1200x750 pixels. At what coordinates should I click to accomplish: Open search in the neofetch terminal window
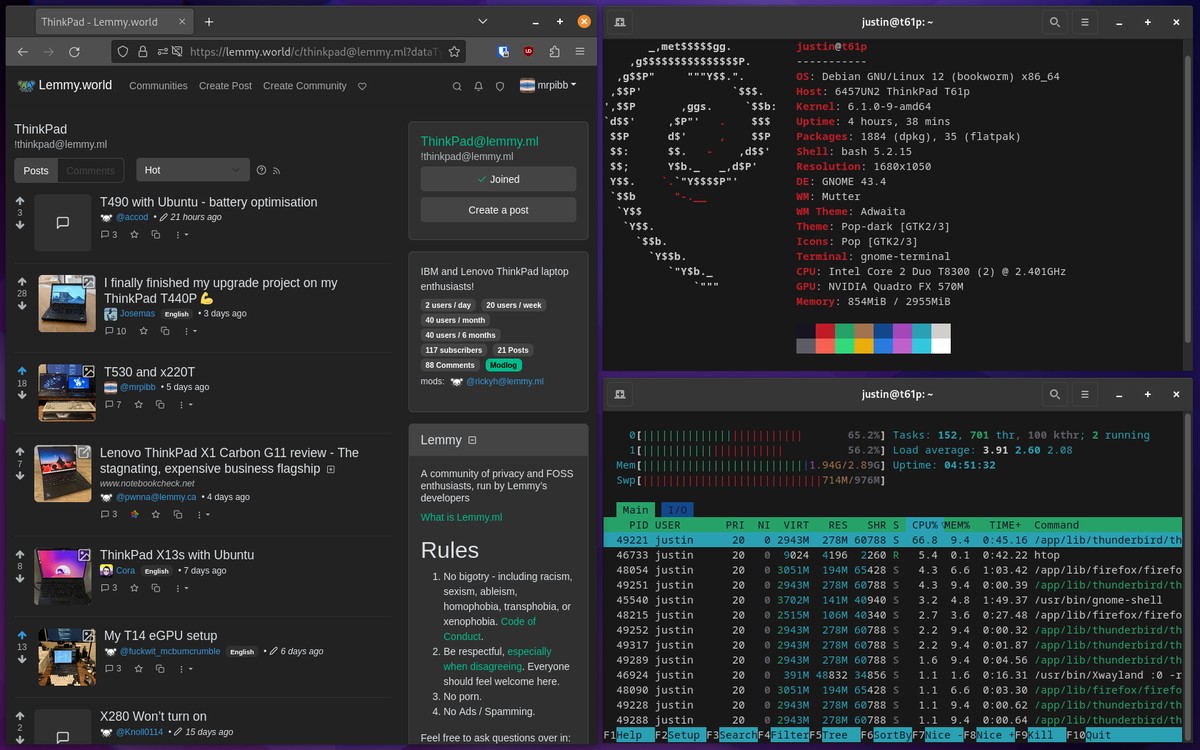tap(1054, 22)
